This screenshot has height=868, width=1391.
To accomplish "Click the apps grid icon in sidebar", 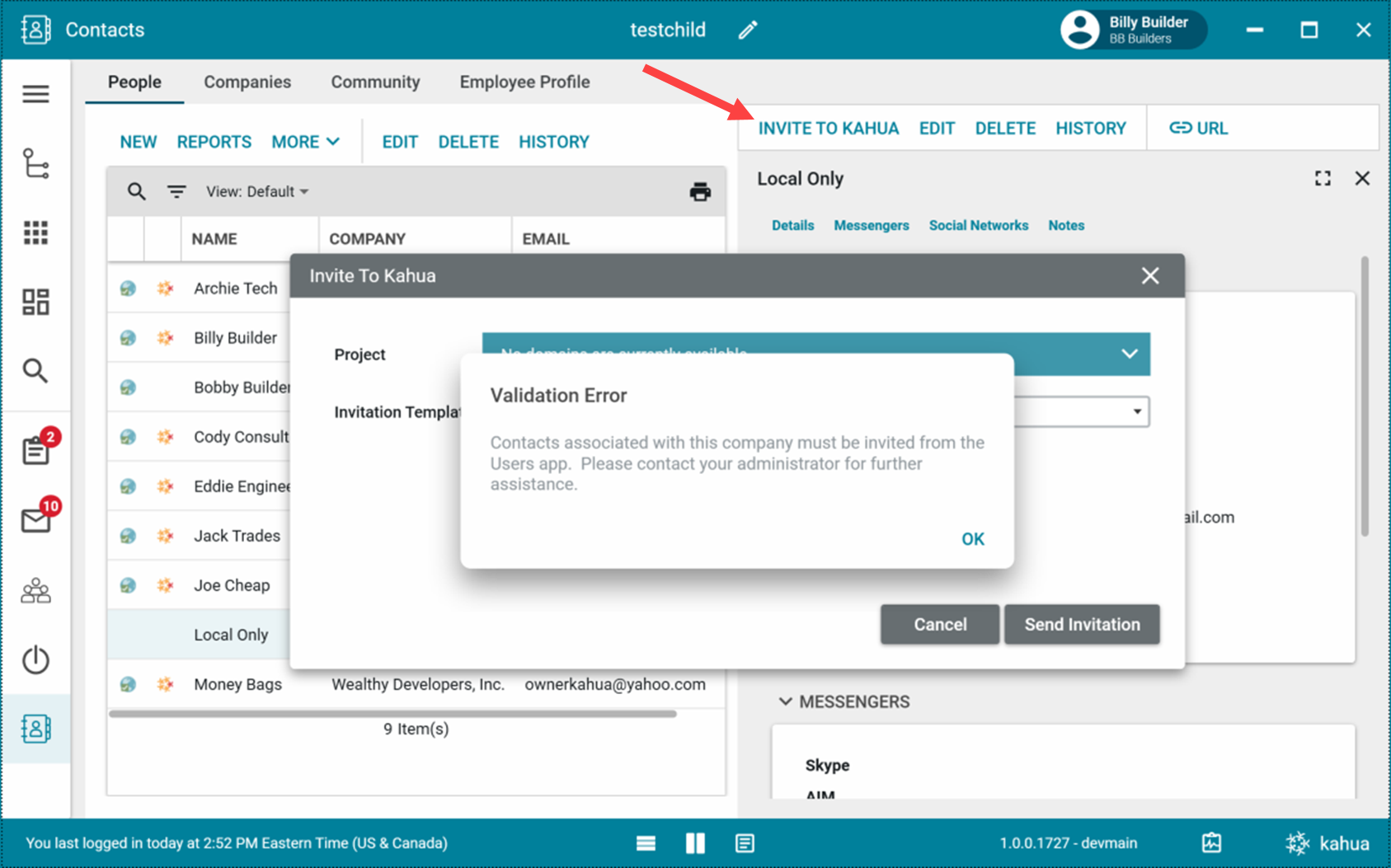I will (35, 232).
